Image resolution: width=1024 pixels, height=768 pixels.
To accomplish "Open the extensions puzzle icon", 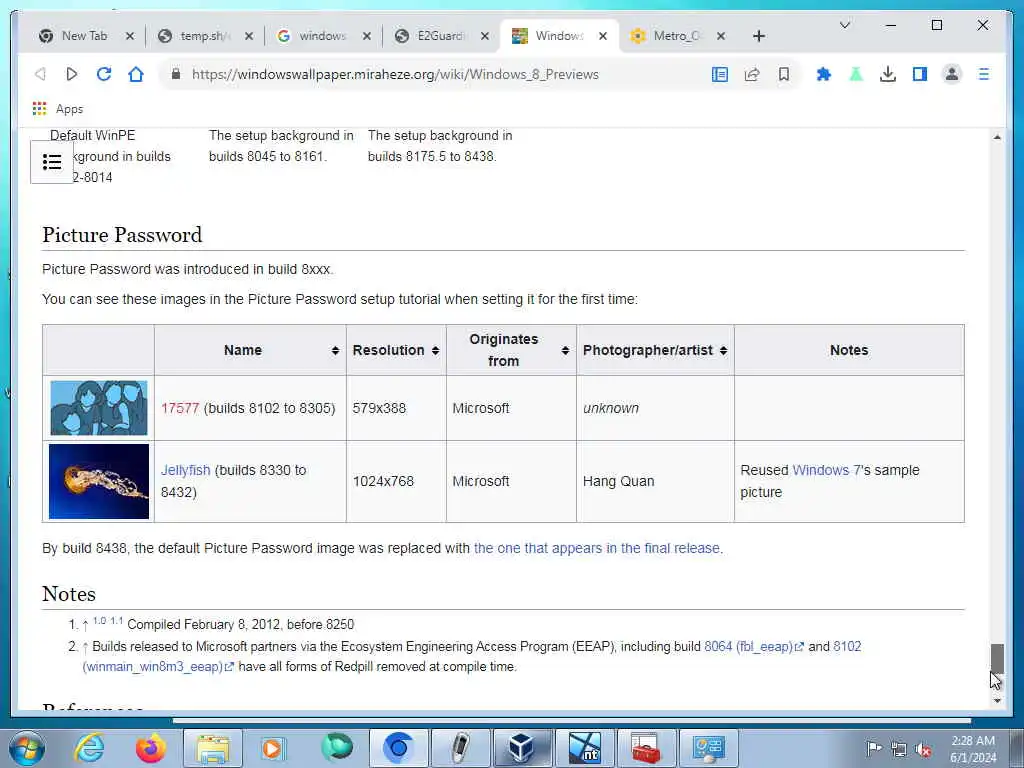I will pyautogui.click(x=824, y=74).
